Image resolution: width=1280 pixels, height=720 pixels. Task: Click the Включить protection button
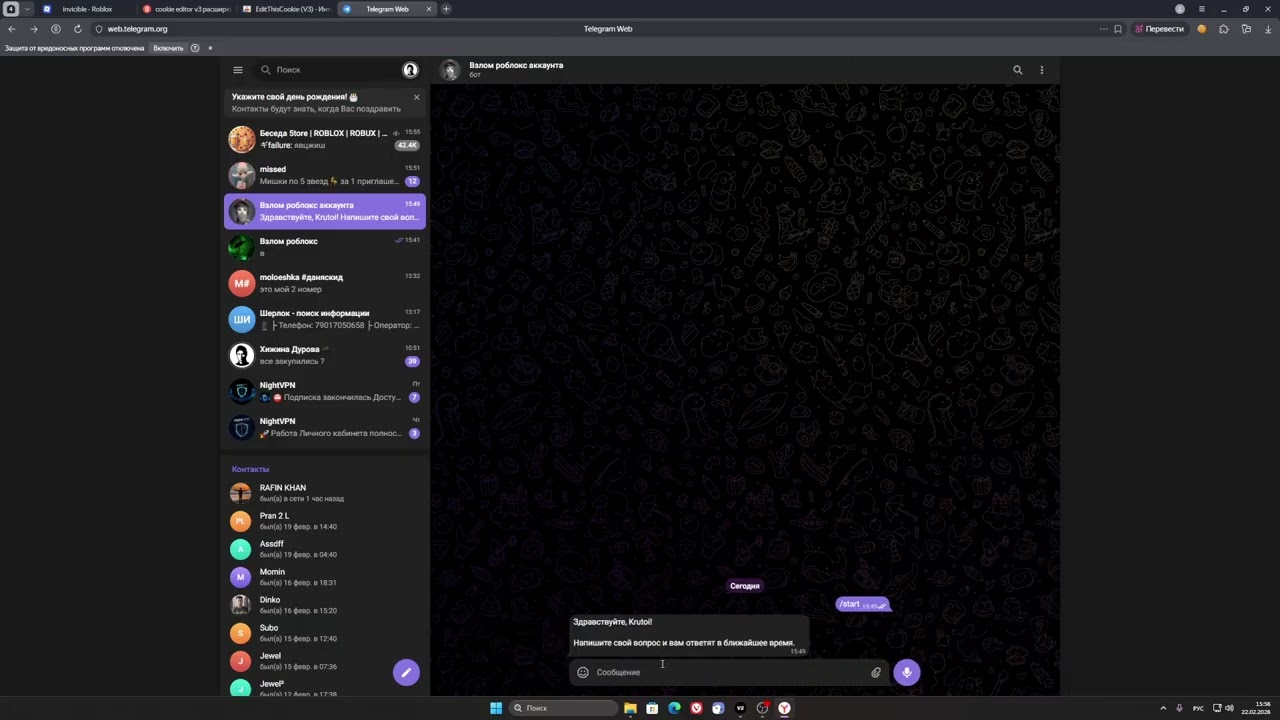click(168, 48)
